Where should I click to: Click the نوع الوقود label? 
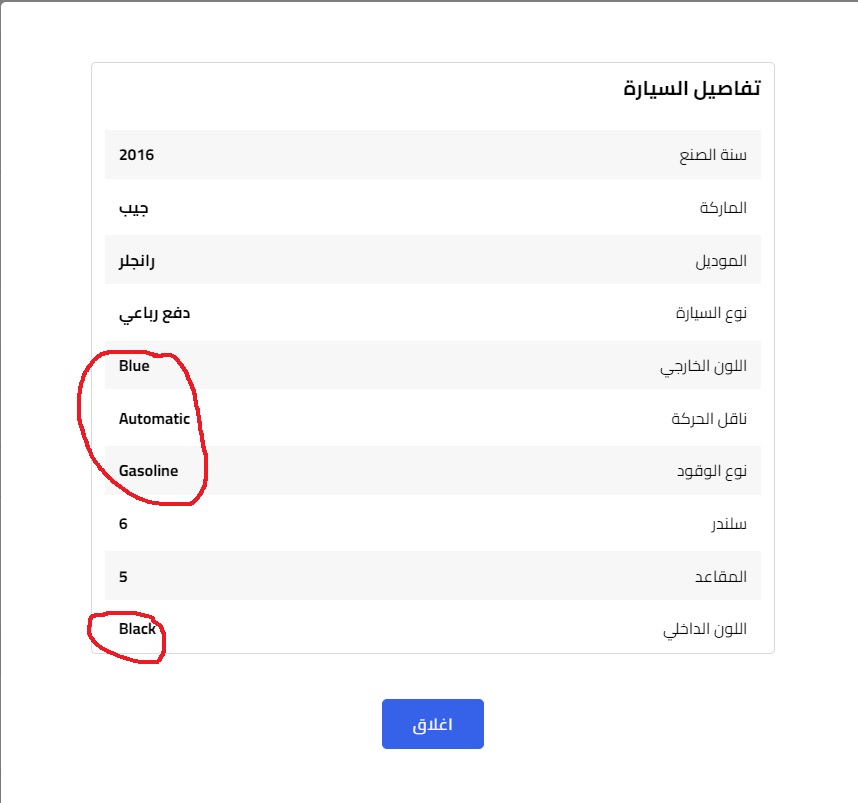(x=711, y=471)
